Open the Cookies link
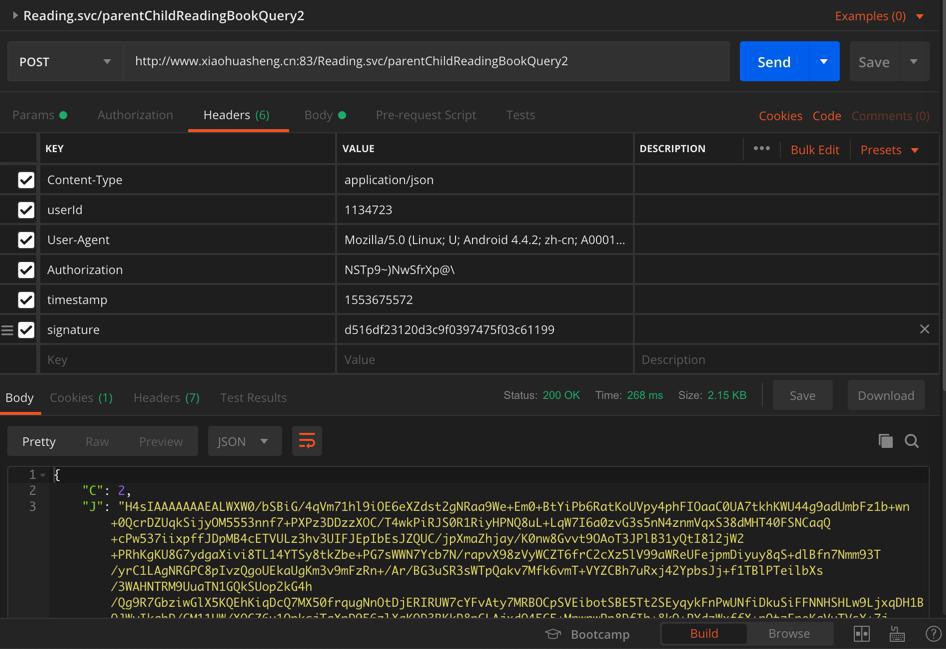The image size is (946, 649). (780, 116)
